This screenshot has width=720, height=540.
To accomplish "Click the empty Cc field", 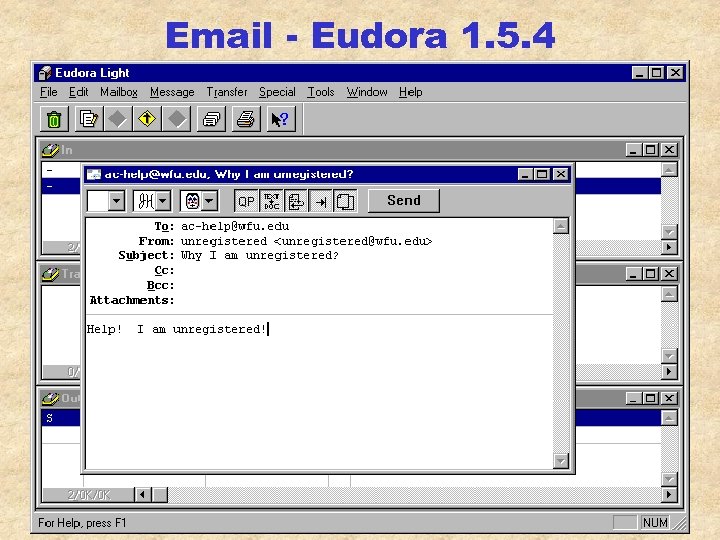I will click(365, 270).
